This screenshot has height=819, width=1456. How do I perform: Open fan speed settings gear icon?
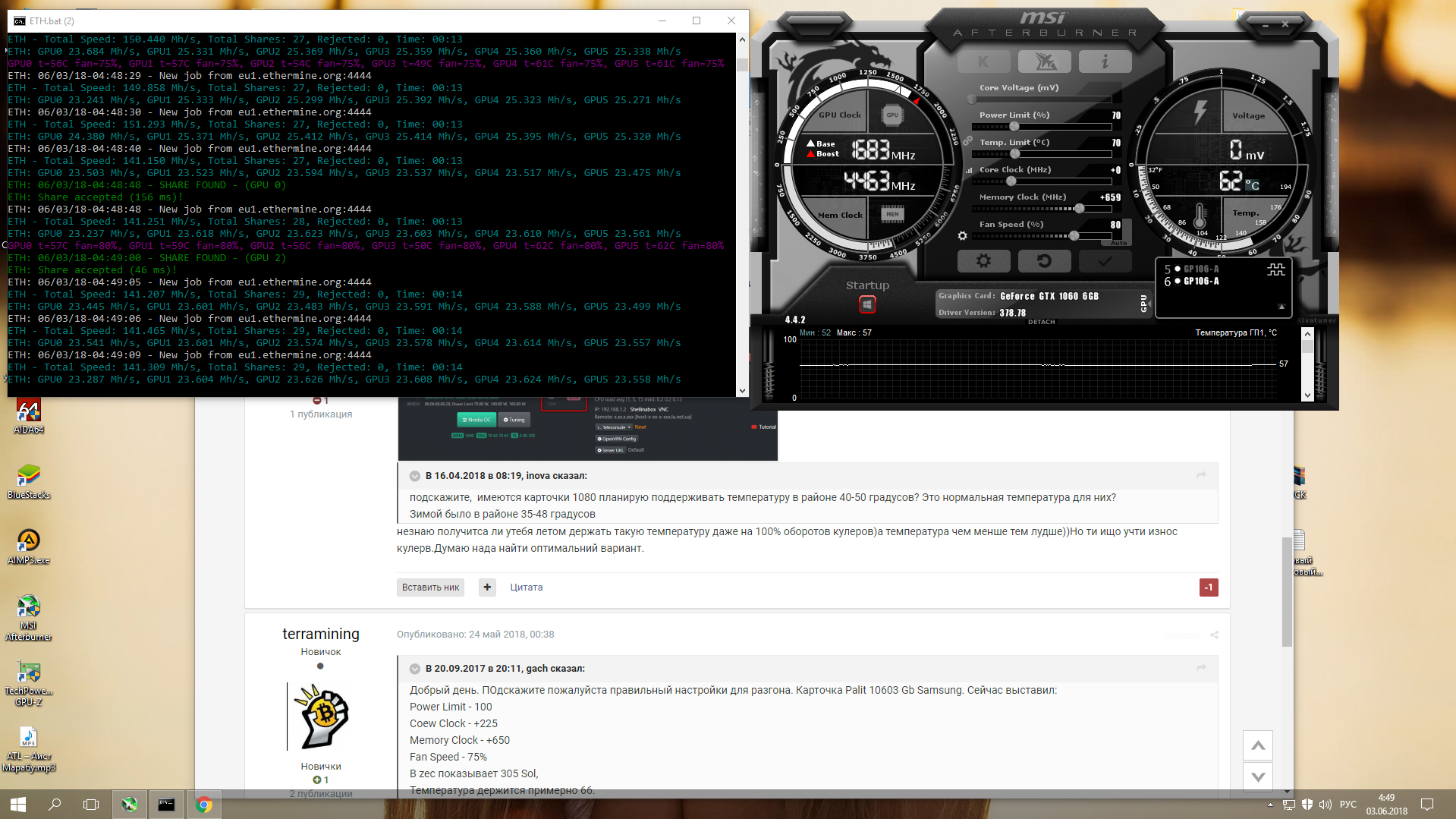point(962,236)
